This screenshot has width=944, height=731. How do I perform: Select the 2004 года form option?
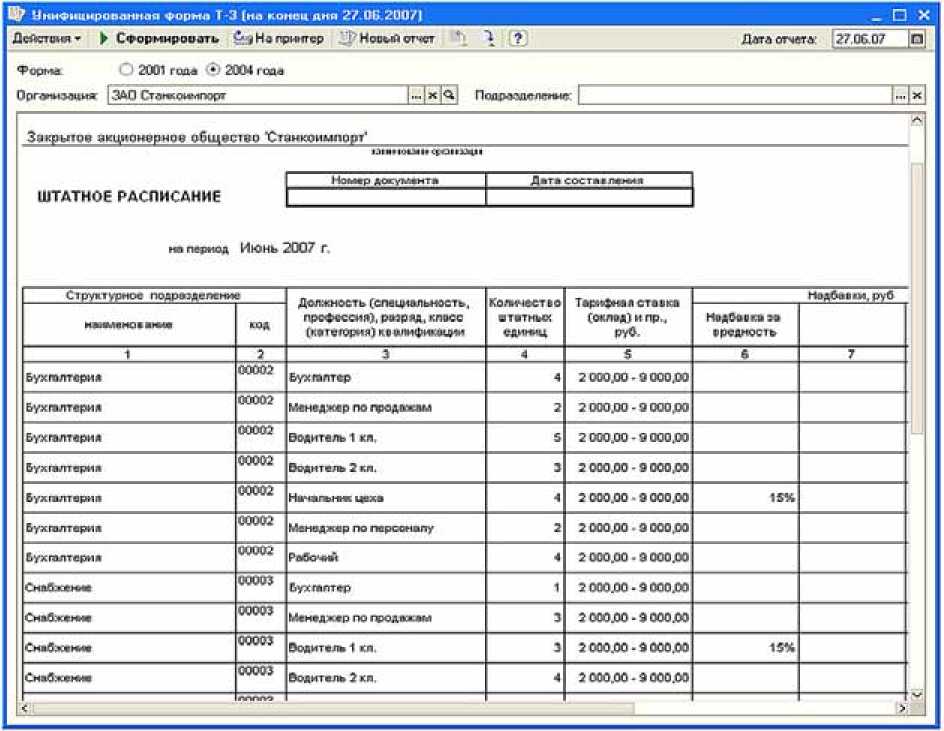pyautogui.click(x=212, y=71)
